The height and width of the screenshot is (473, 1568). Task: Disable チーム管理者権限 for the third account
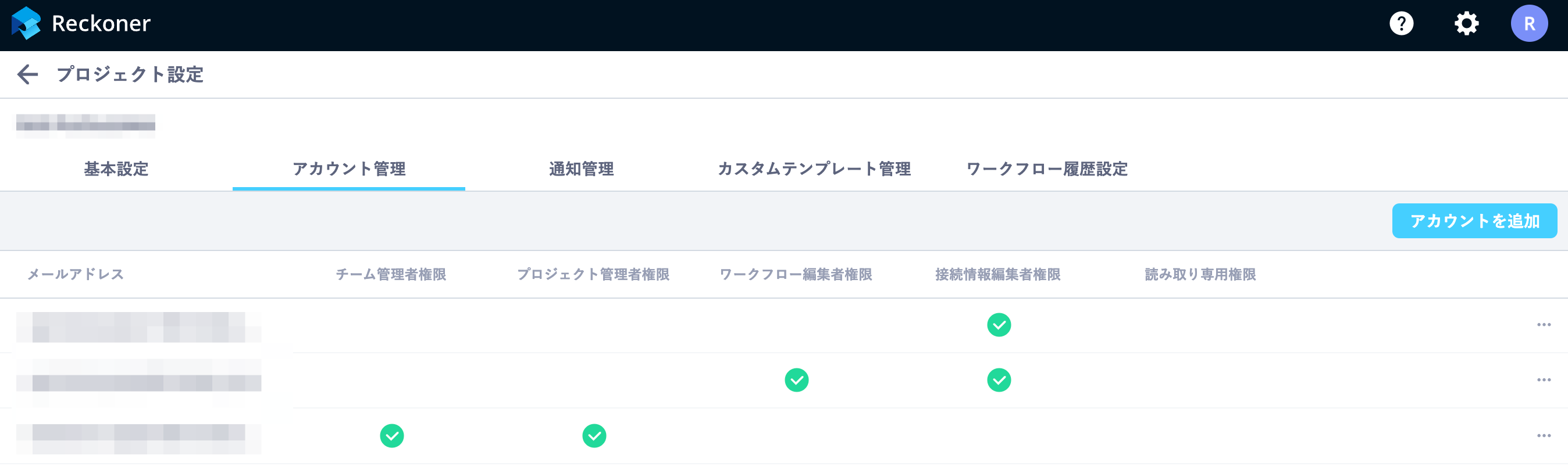click(x=393, y=435)
